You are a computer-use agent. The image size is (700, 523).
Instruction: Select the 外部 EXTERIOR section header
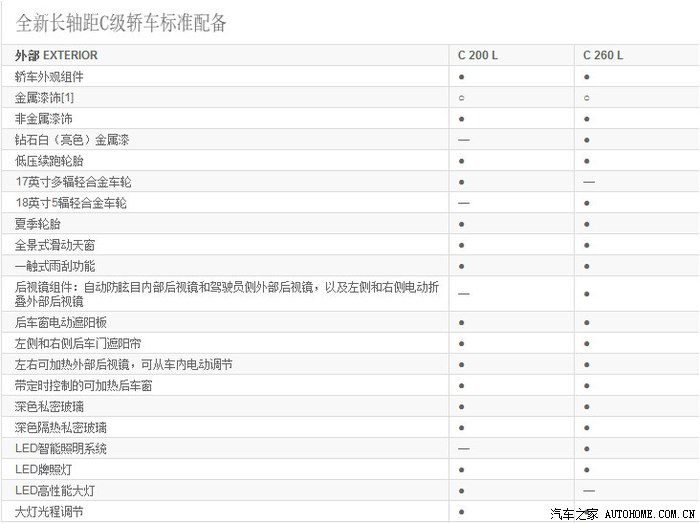(57, 56)
